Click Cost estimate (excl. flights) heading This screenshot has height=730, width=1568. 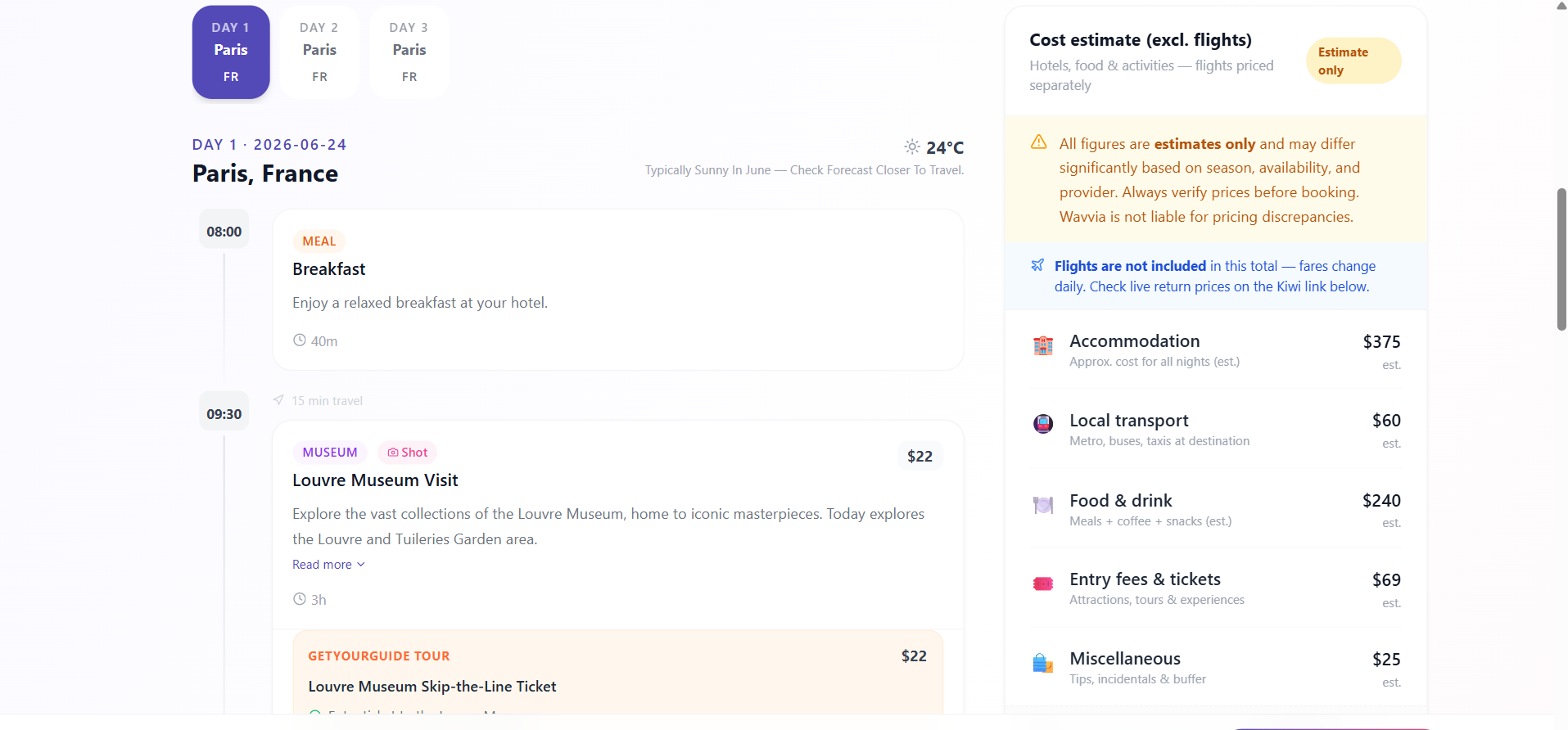point(1141,40)
